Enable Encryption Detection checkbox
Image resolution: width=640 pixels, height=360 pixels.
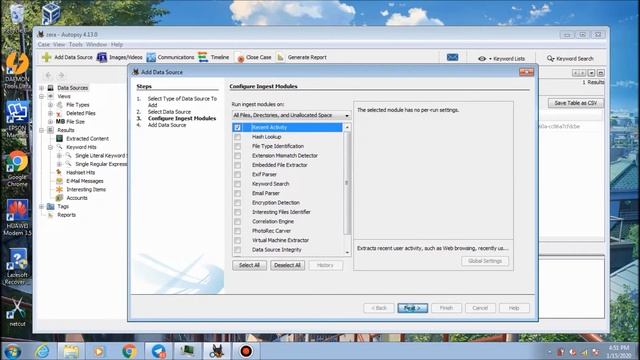pyautogui.click(x=238, y=202)
